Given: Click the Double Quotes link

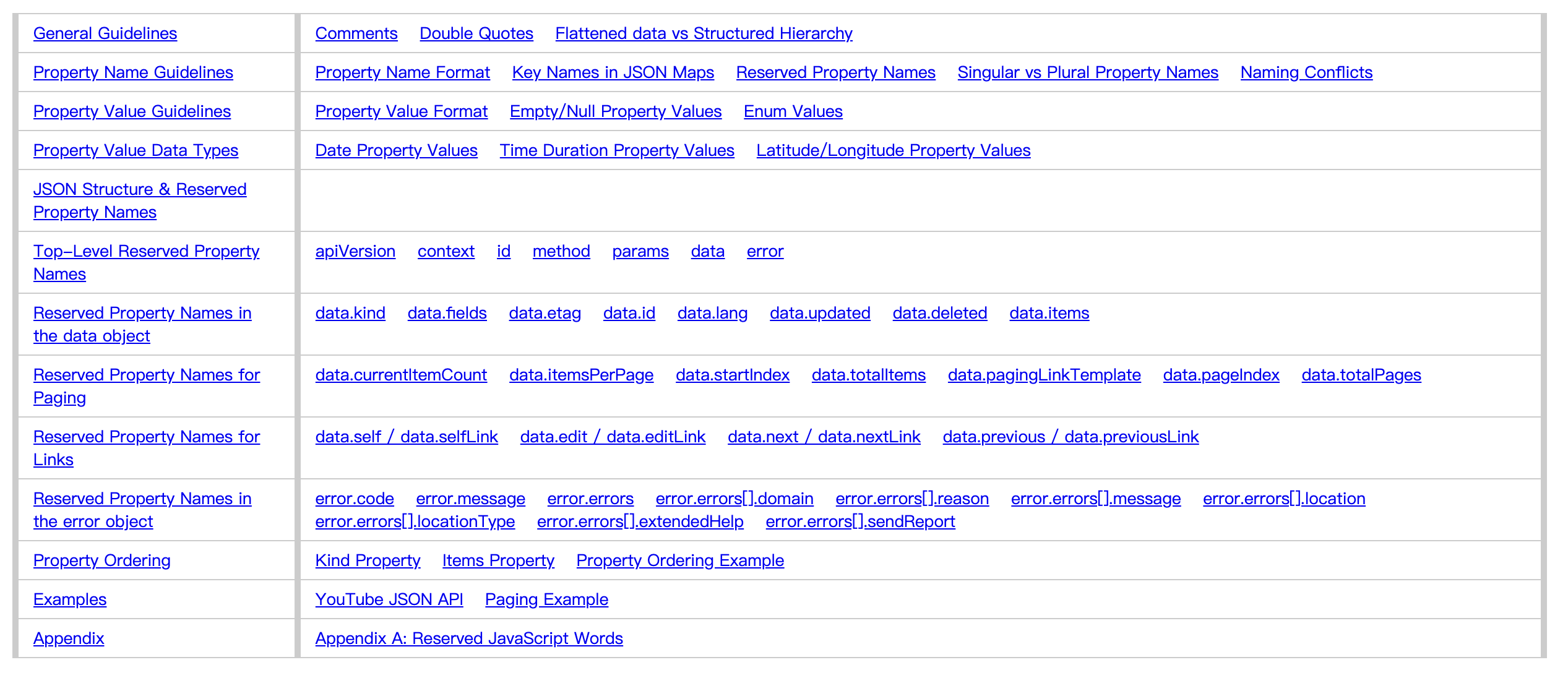Looking at the screenshot, I should point(476,33).
